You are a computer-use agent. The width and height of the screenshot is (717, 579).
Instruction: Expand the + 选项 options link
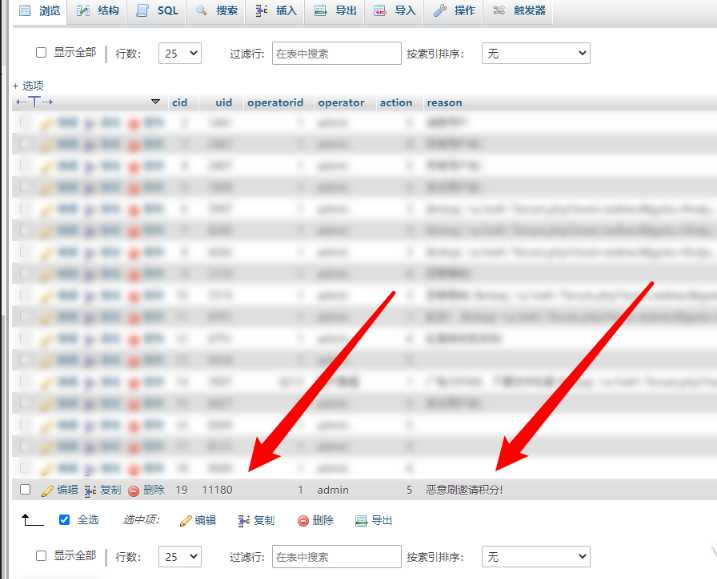coord(28,86)
